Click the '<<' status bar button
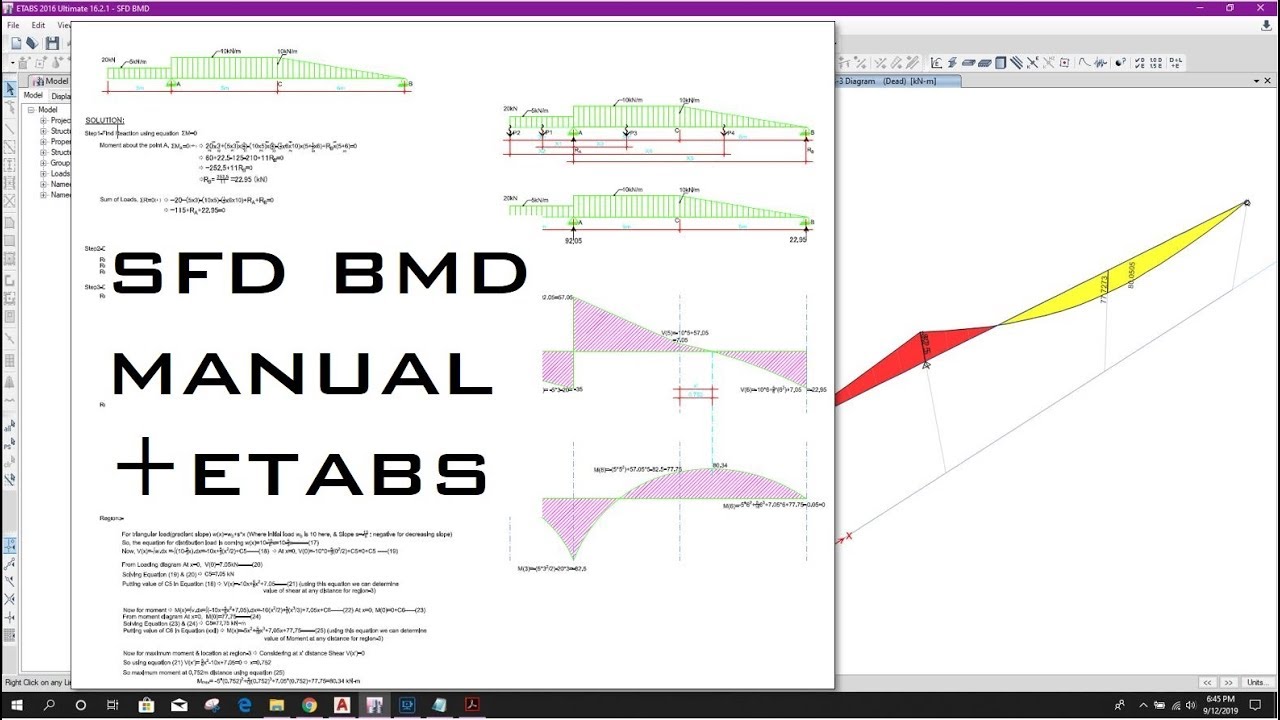Viewport: 1280px width, 720px height. 1208,683
